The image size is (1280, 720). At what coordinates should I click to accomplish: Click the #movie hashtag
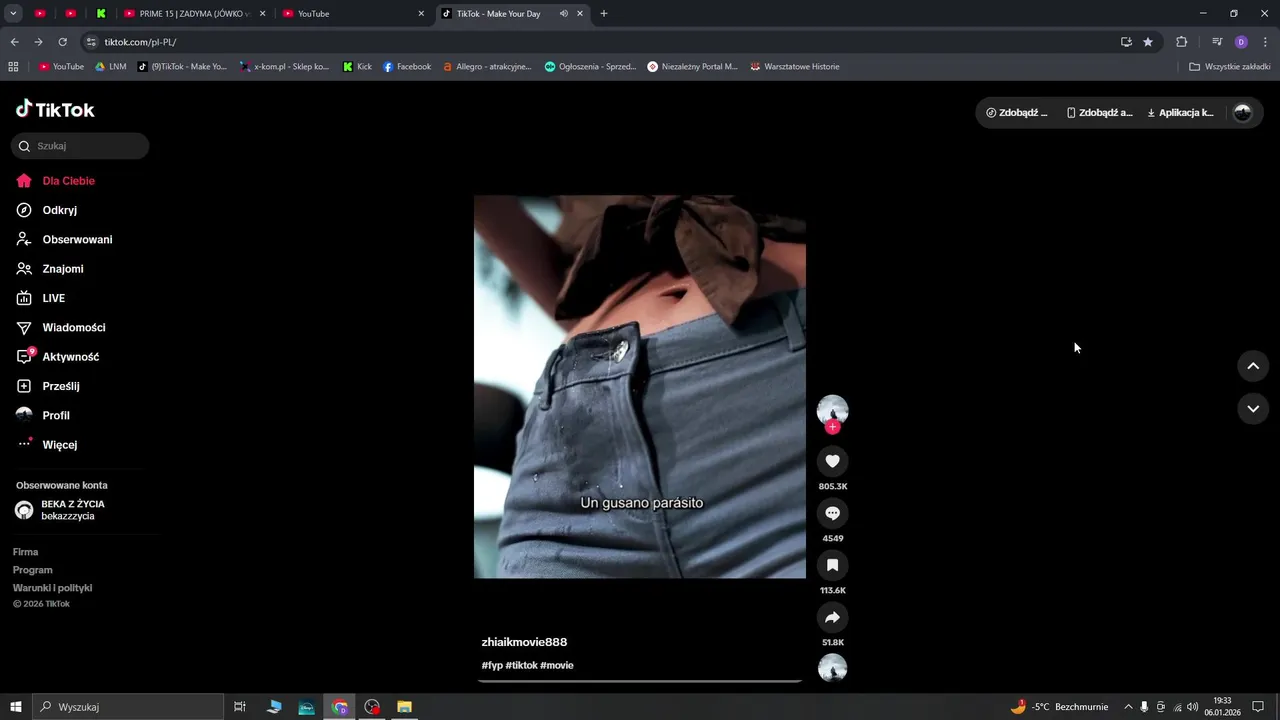(557, 665)
